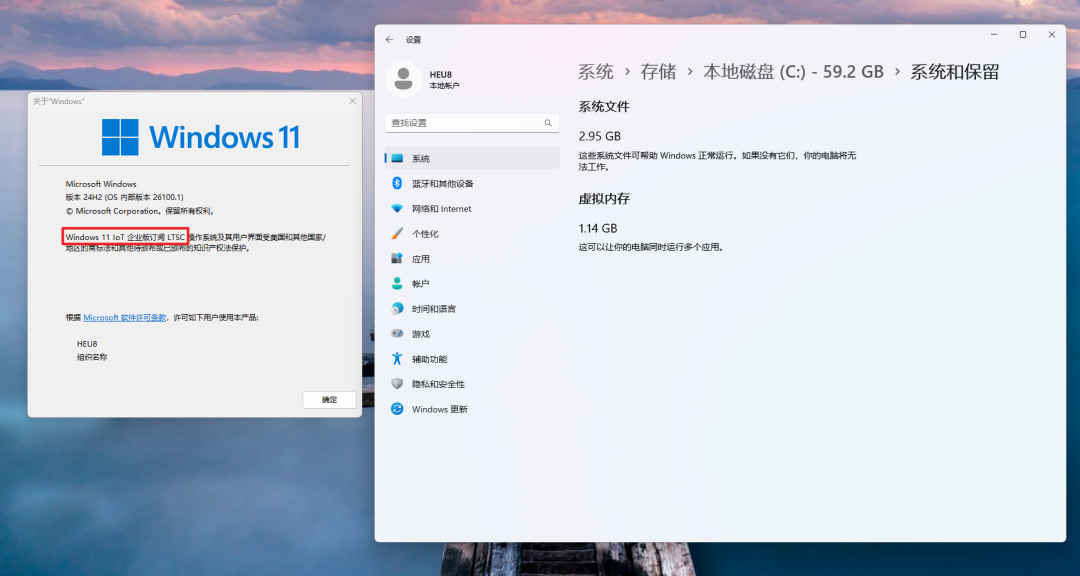The width and height of the screenshot is (1080, 576).
Task: Close the Settings window
Action: 1051,34
